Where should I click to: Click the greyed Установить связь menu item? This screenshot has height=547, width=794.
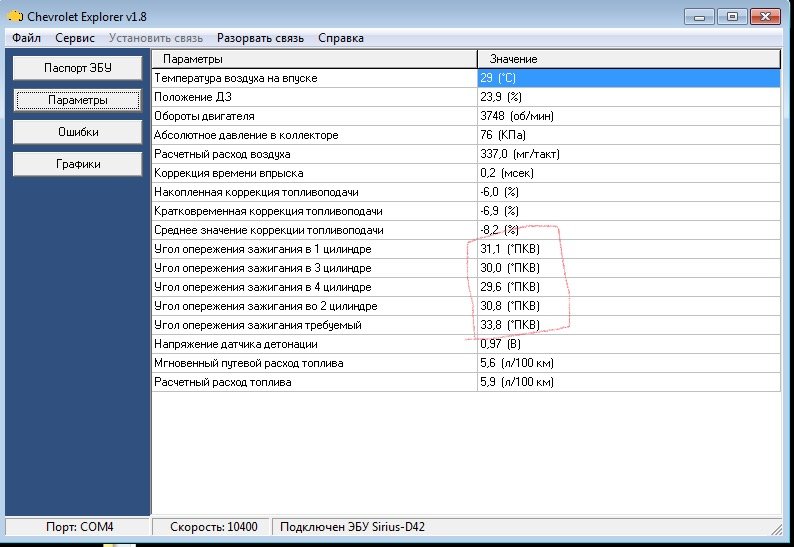tap(155, 38)
